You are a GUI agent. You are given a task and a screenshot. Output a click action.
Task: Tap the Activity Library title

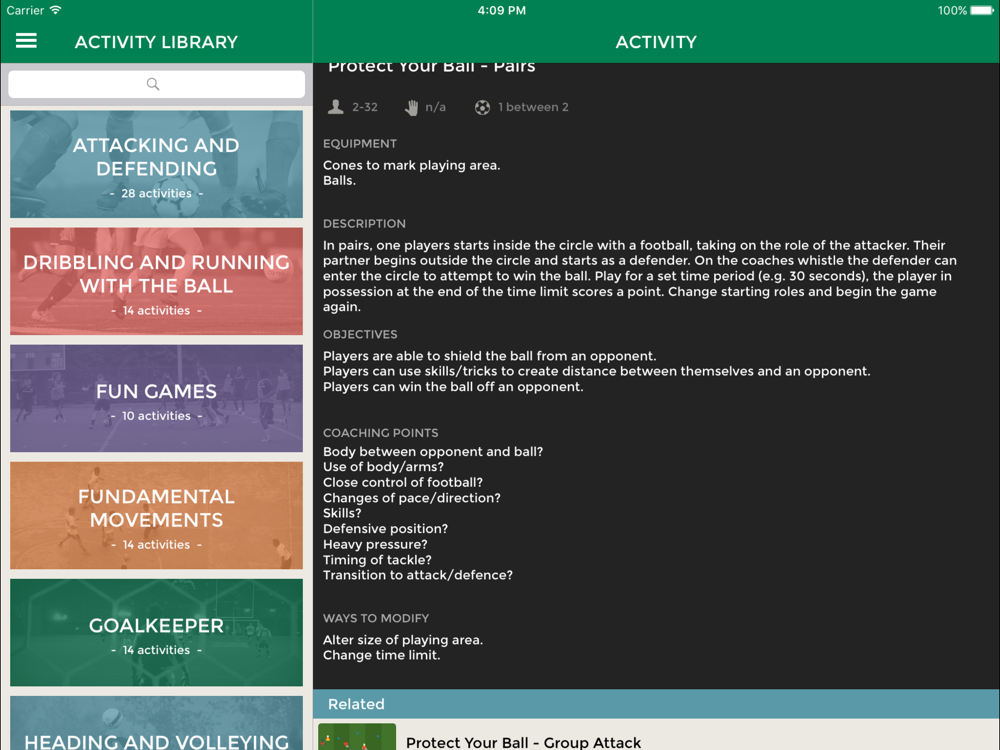coord(156,42)
